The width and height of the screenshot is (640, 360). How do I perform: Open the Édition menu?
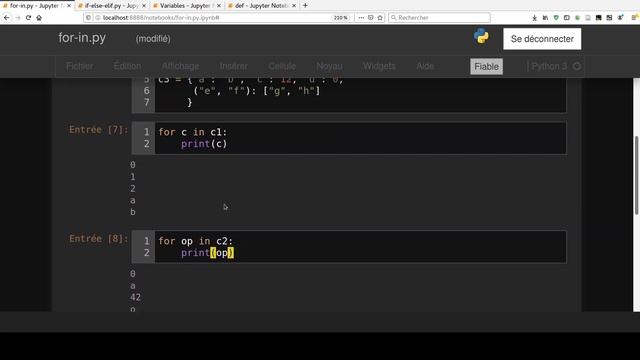click(x=127, y=66)
